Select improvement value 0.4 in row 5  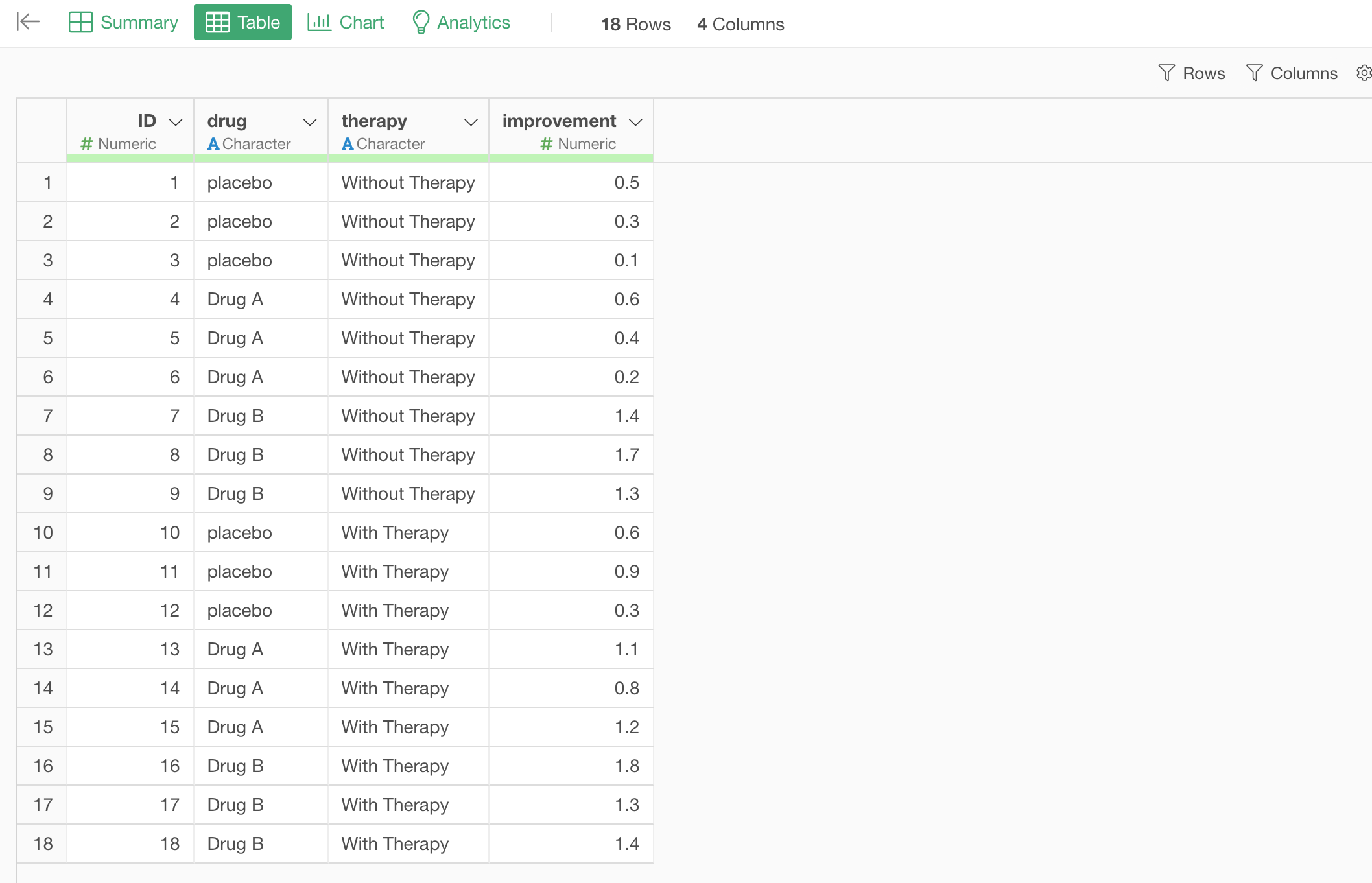point(571,338)
